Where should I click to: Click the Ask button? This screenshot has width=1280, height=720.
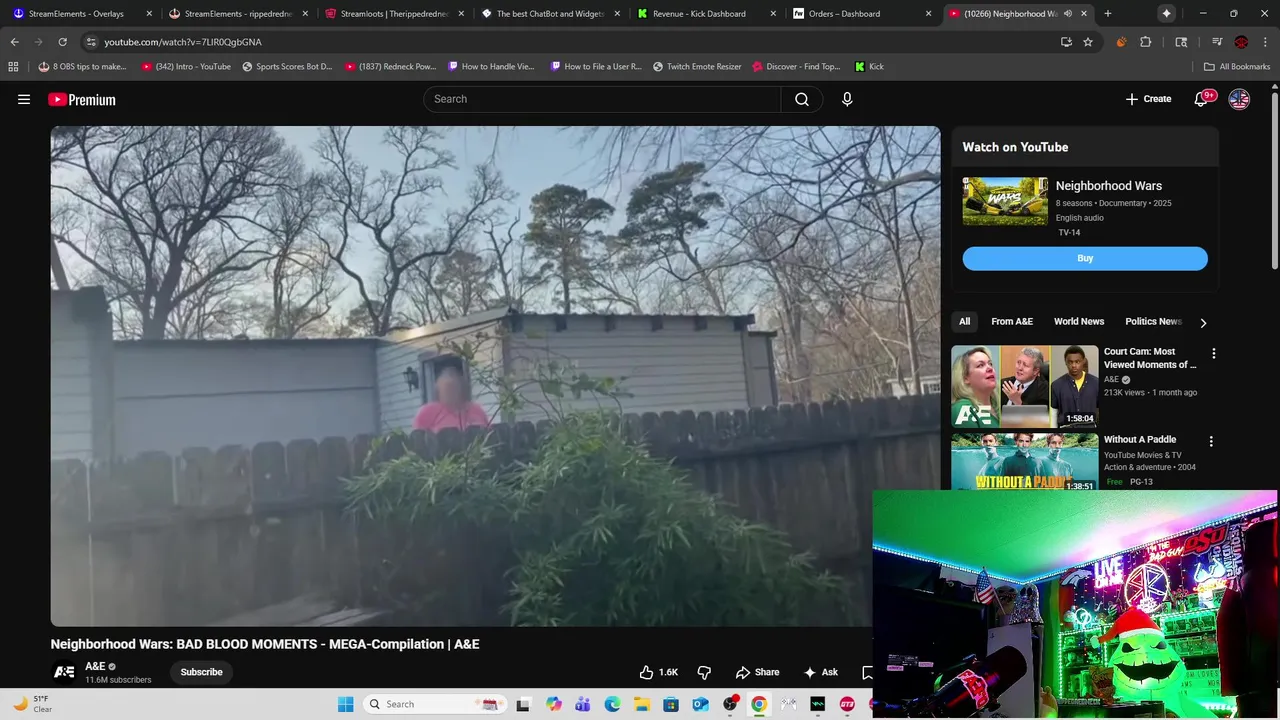tap(820, 672)
